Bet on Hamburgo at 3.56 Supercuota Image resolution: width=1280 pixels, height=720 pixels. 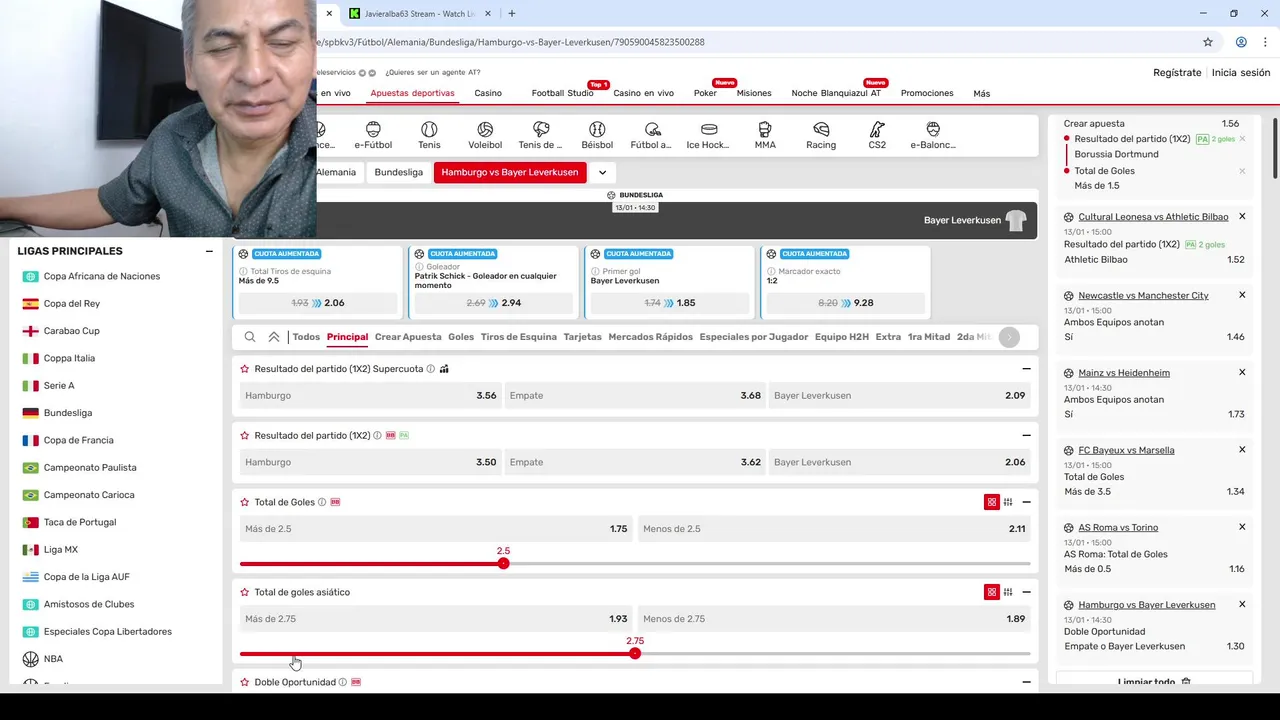[370, 395]
